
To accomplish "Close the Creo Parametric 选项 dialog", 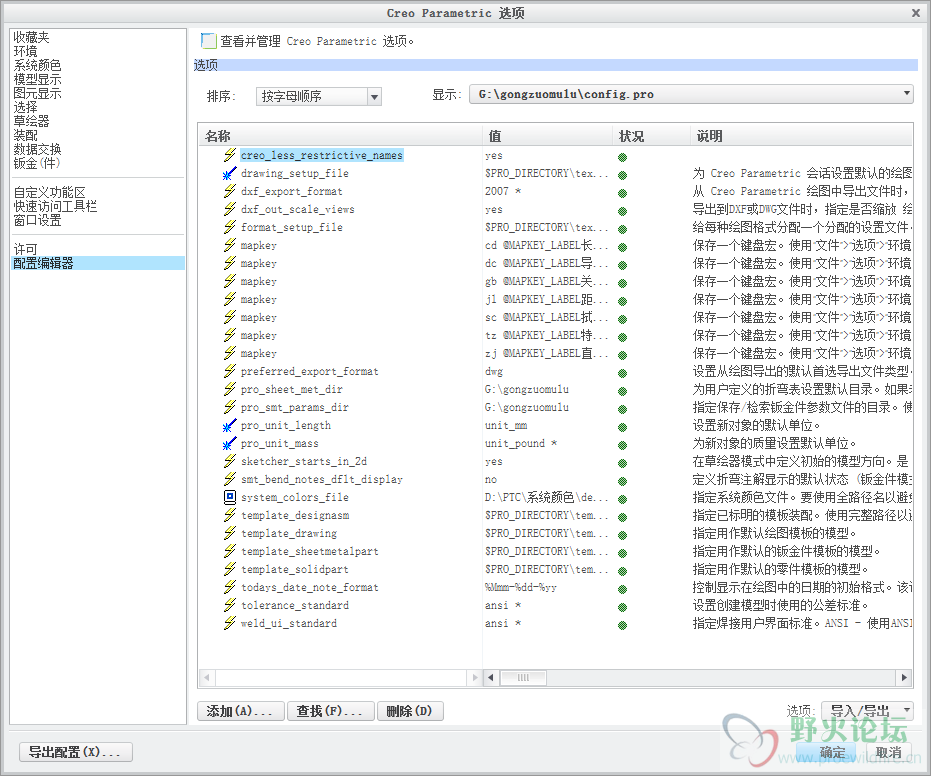I will 916,12.
